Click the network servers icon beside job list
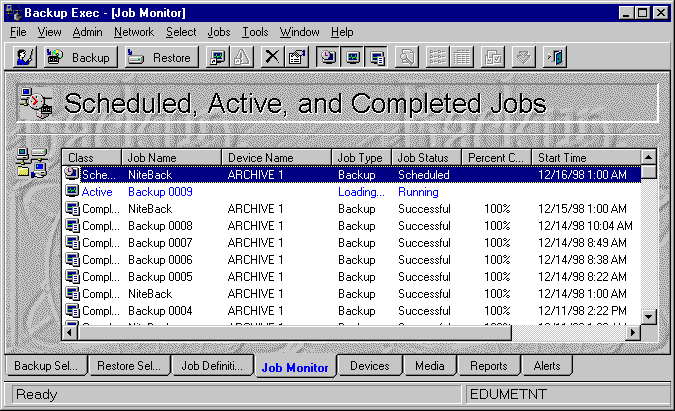 (x=32, y=163)
